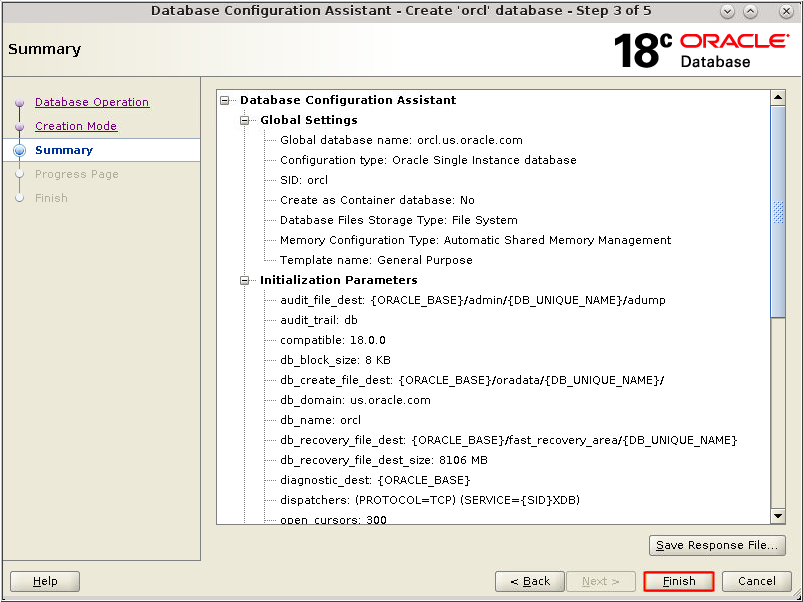The image size is (803, 602).
Task: Select the diagnostic_dest parameter row
Action: [x=375, y=480]
